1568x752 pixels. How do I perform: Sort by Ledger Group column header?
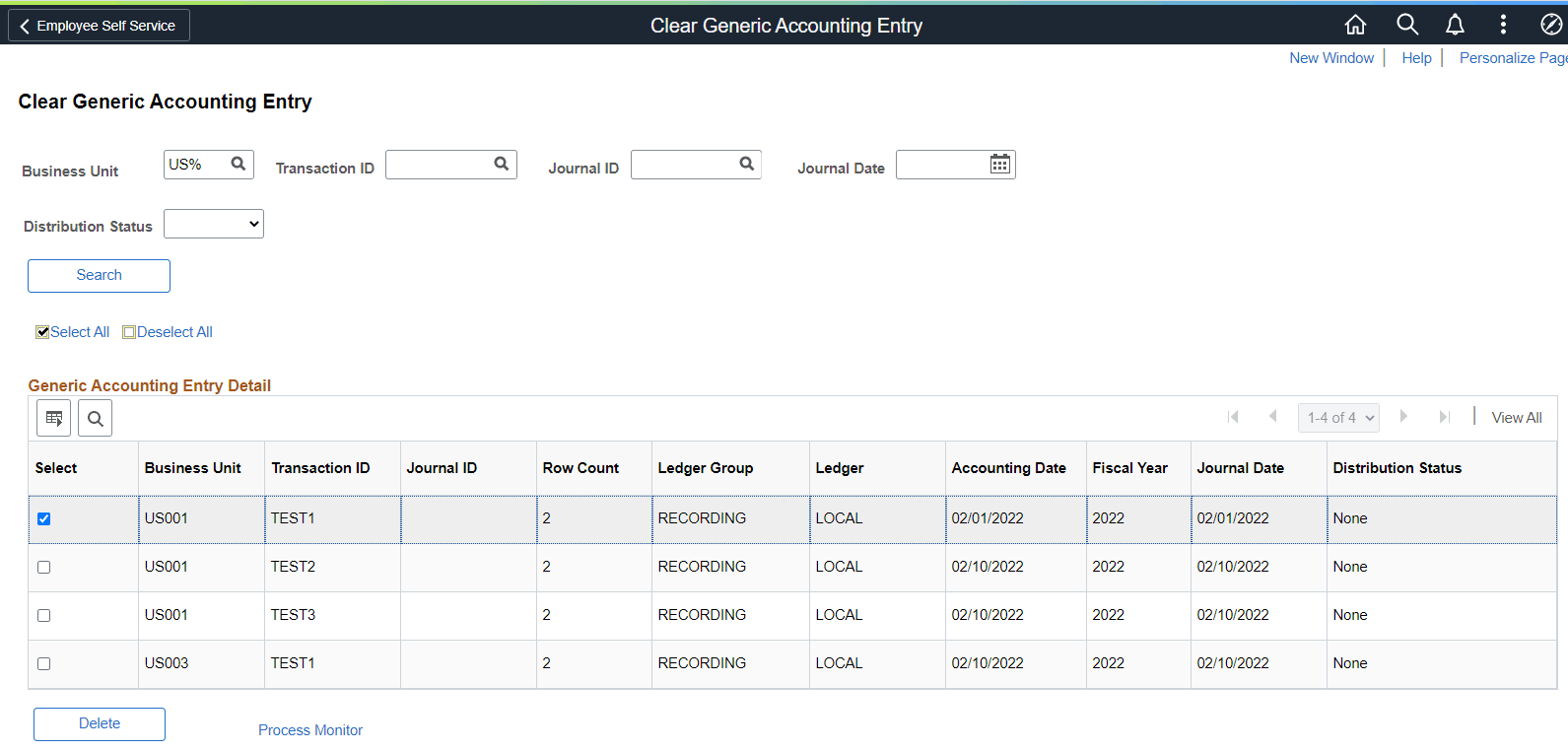706,468
